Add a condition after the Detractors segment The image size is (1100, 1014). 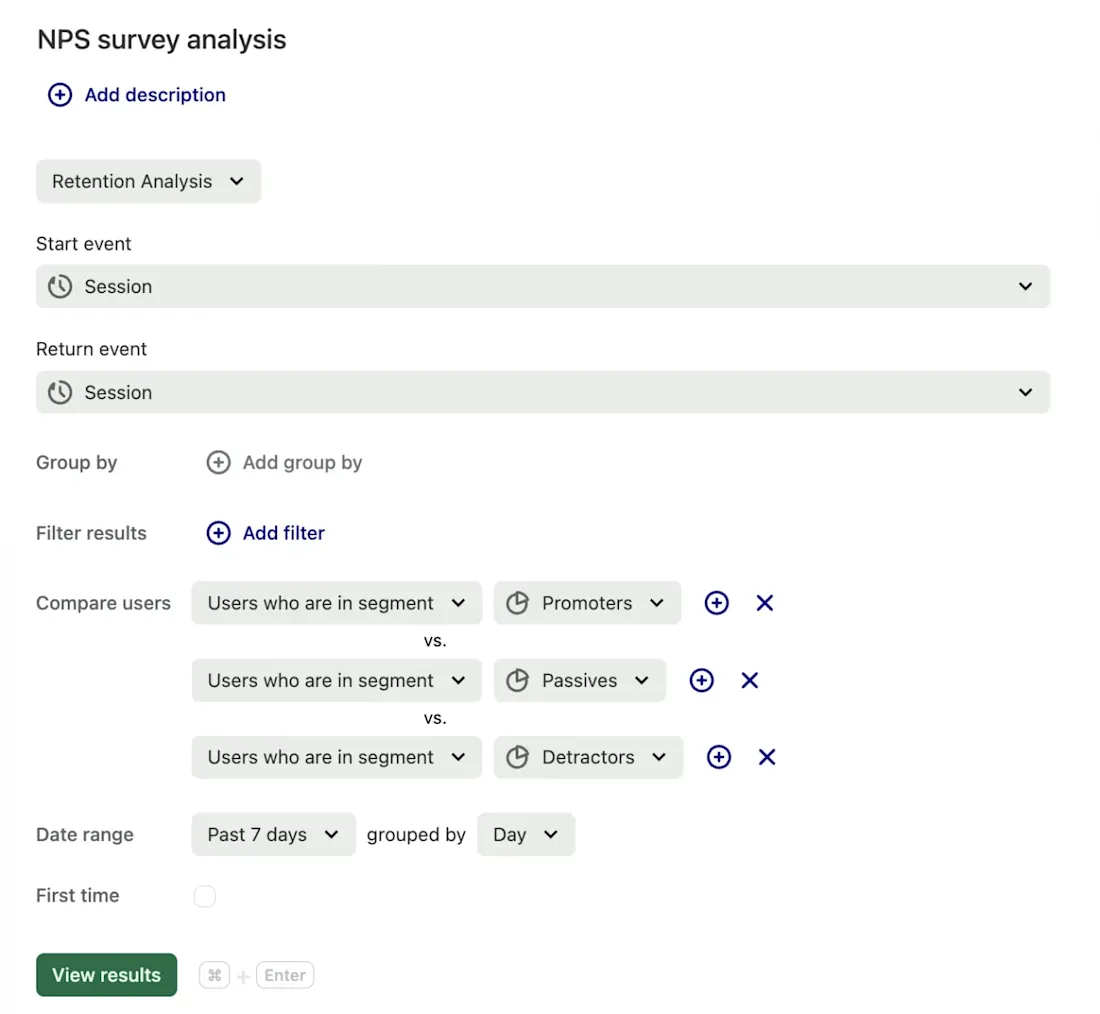(x=719, y=757)
